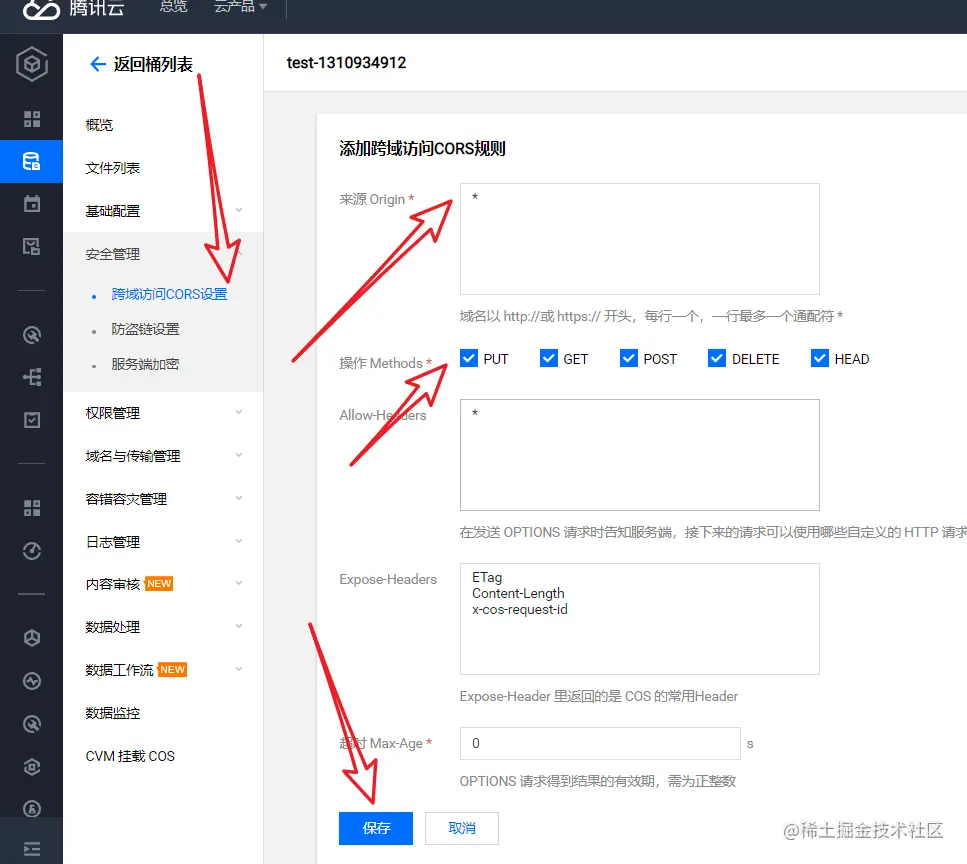
Task: Uncheck the PUT method checkbox
Action: (x=469, y=358)
